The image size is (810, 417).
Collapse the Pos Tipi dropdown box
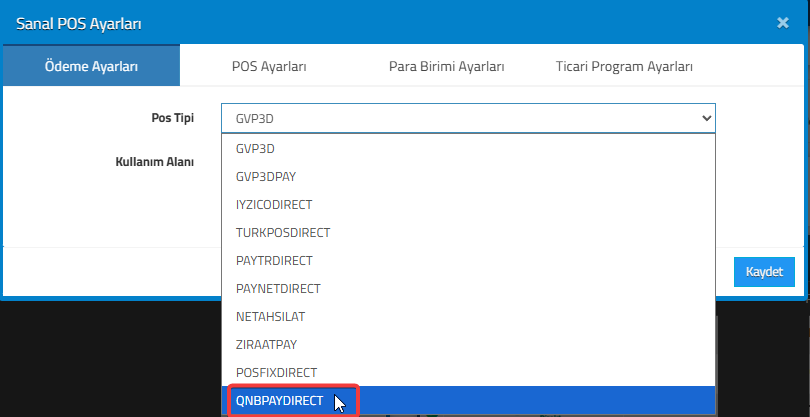tap(468, 118)
